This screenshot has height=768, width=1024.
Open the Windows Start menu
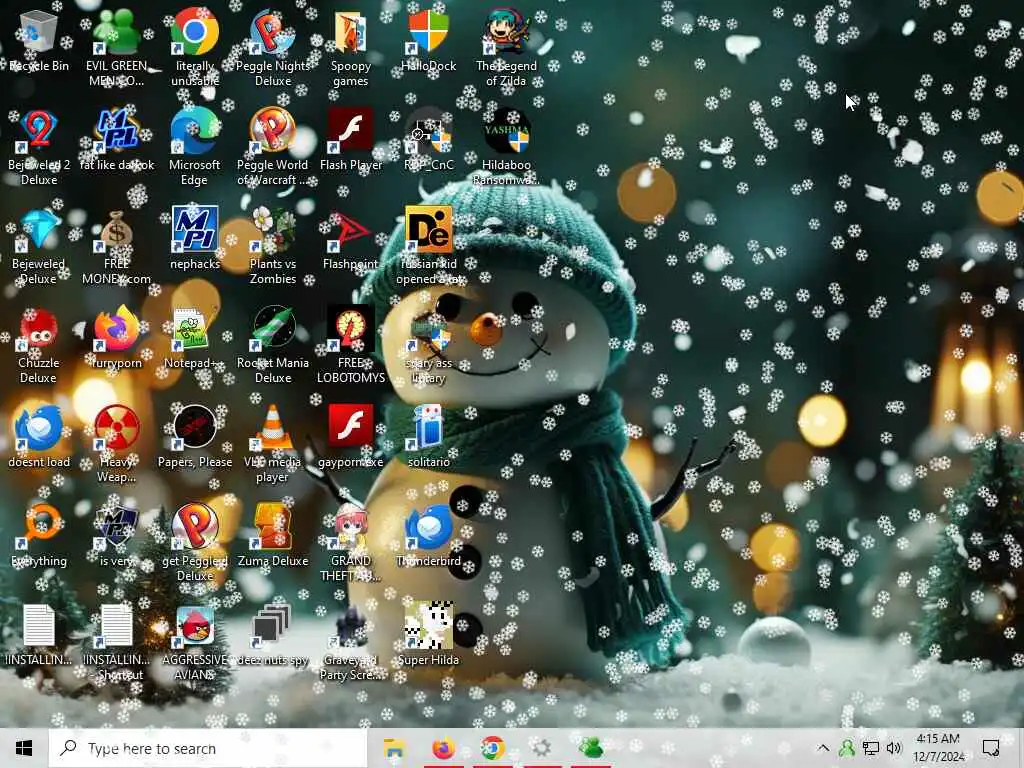[x=24, y=748]
